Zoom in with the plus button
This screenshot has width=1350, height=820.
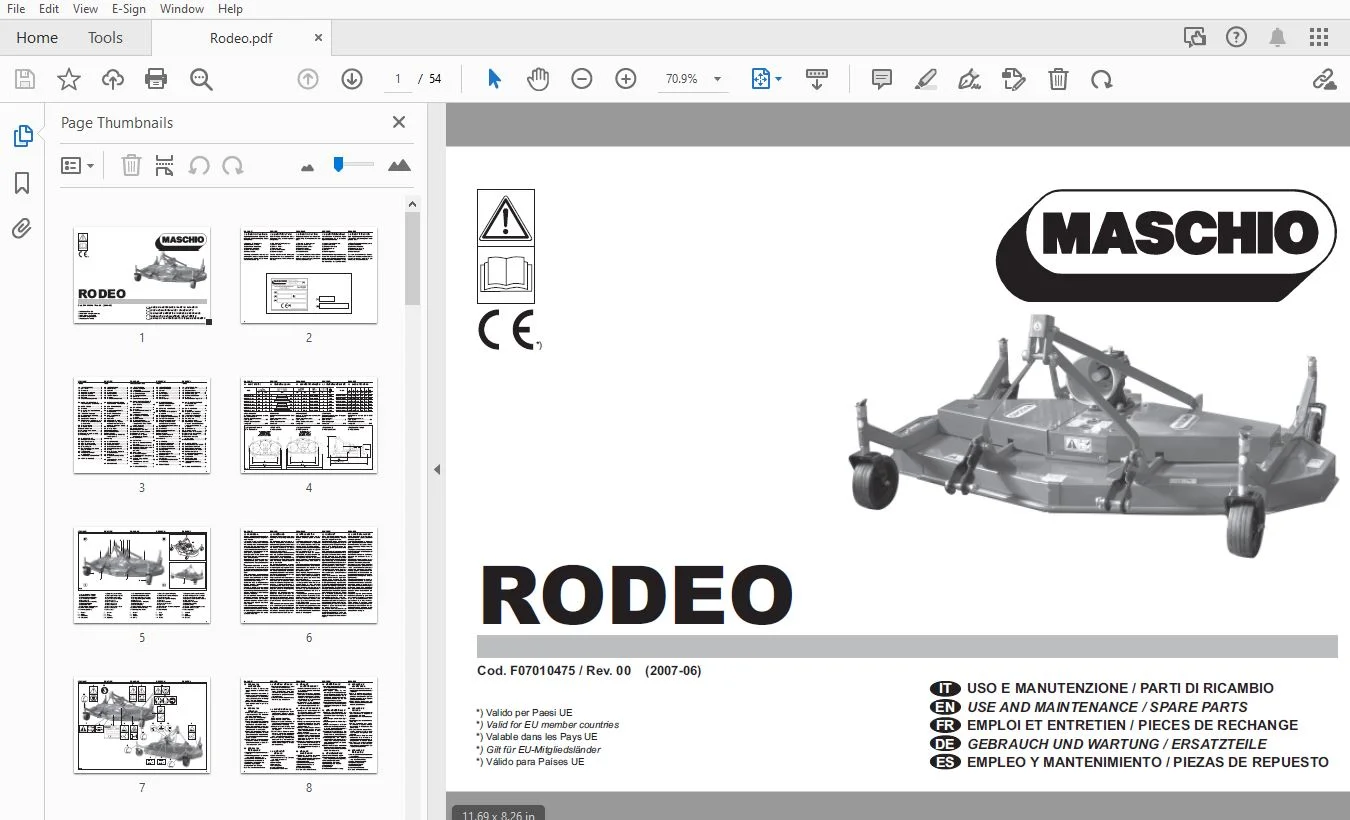(626, 79)
